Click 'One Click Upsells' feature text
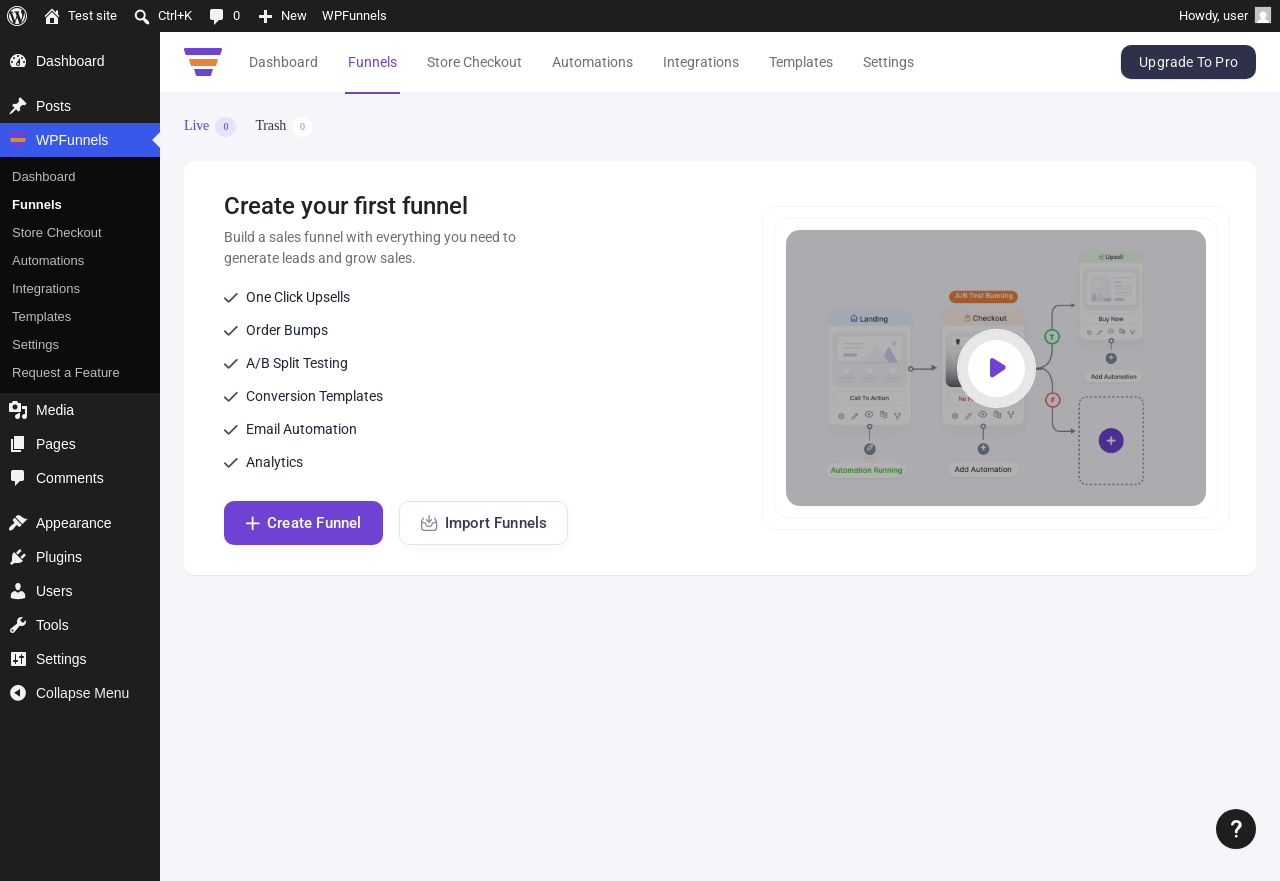This screenshot has height=881, width=1280. [298, 297]
